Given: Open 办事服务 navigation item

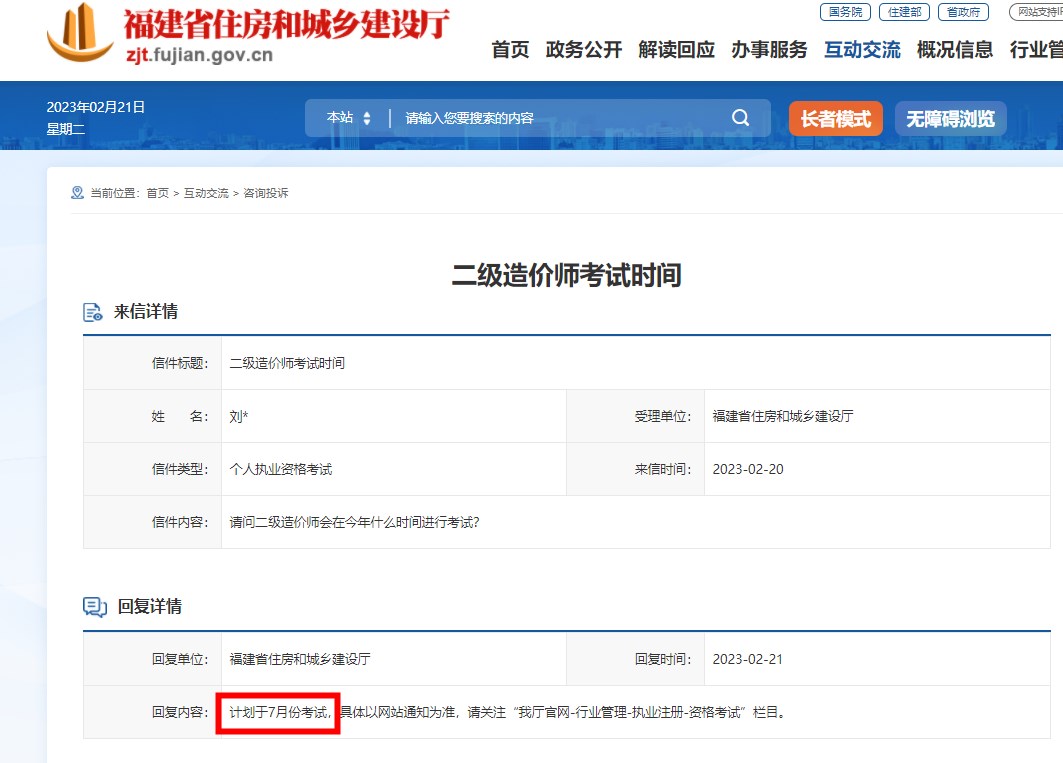Looking at the screenshot, I should coord(769,50).
